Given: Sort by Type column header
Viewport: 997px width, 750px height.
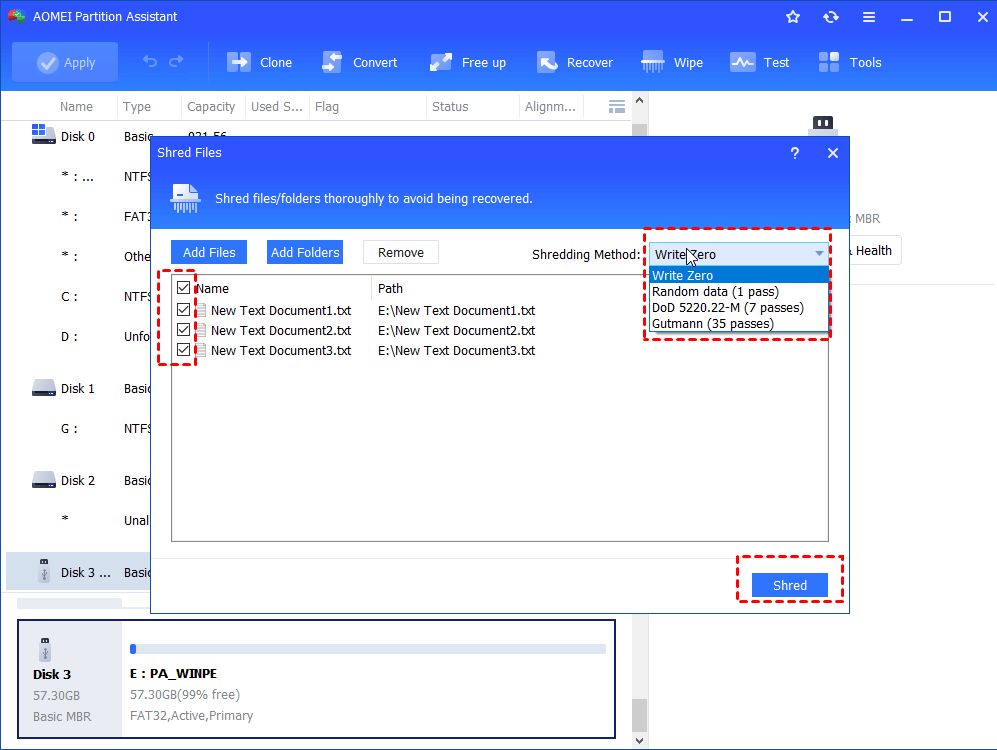Looking at the screenshot, I should [137, 107].
